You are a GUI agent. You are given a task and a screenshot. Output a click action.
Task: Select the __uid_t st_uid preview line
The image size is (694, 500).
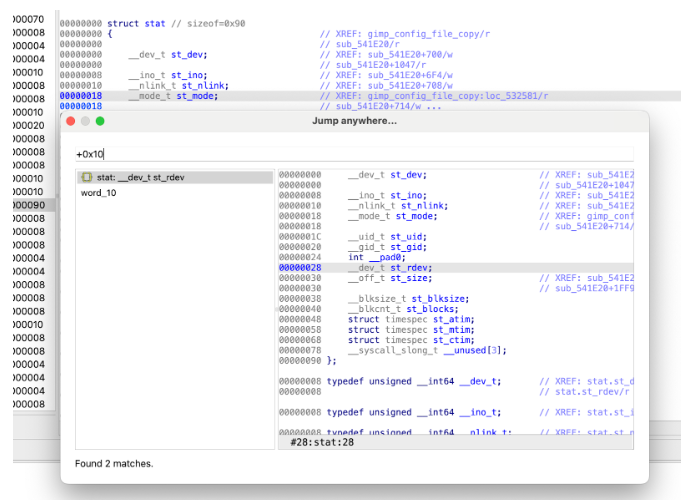387,237
